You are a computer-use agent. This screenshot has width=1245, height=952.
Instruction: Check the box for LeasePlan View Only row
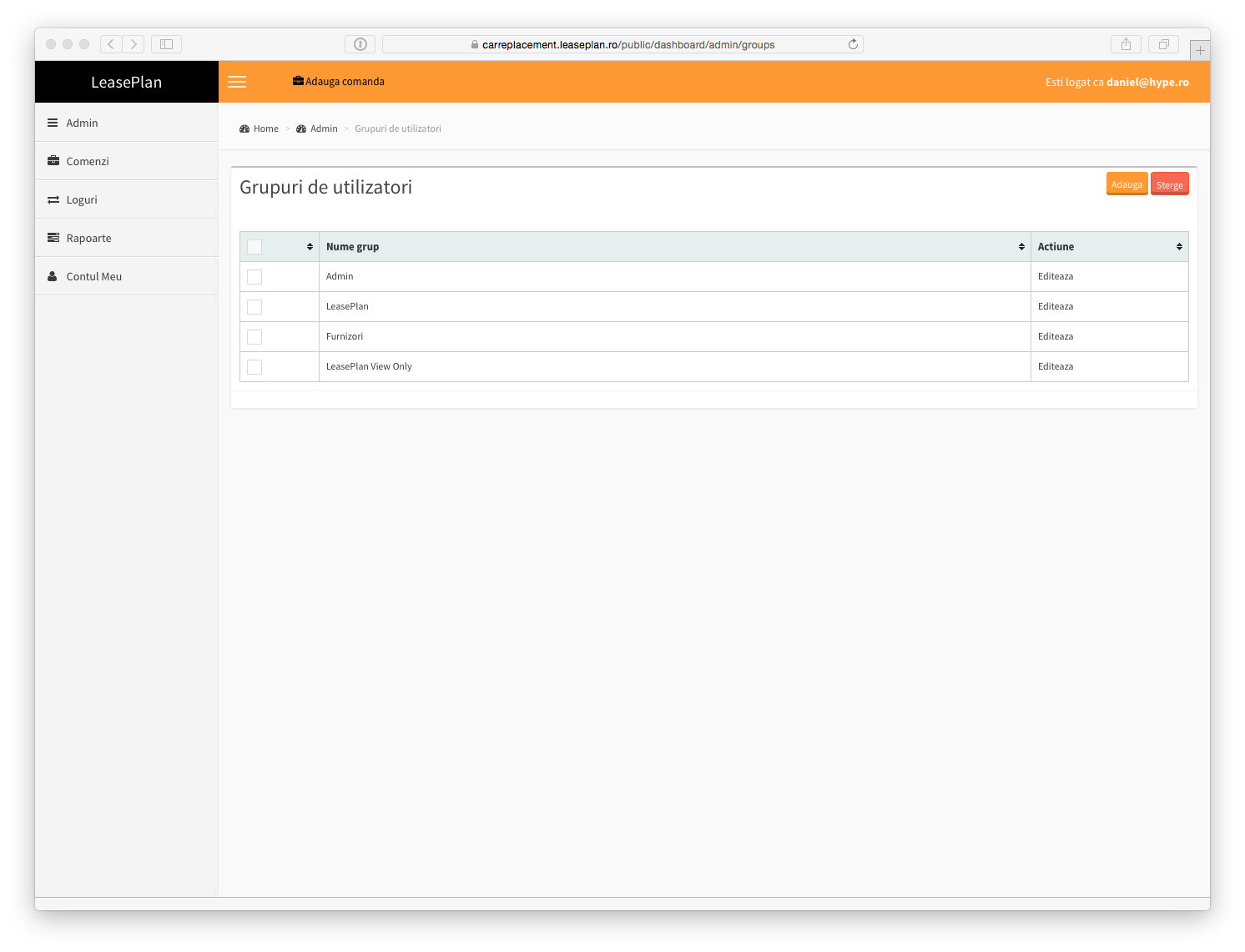[x=255, y=367]
